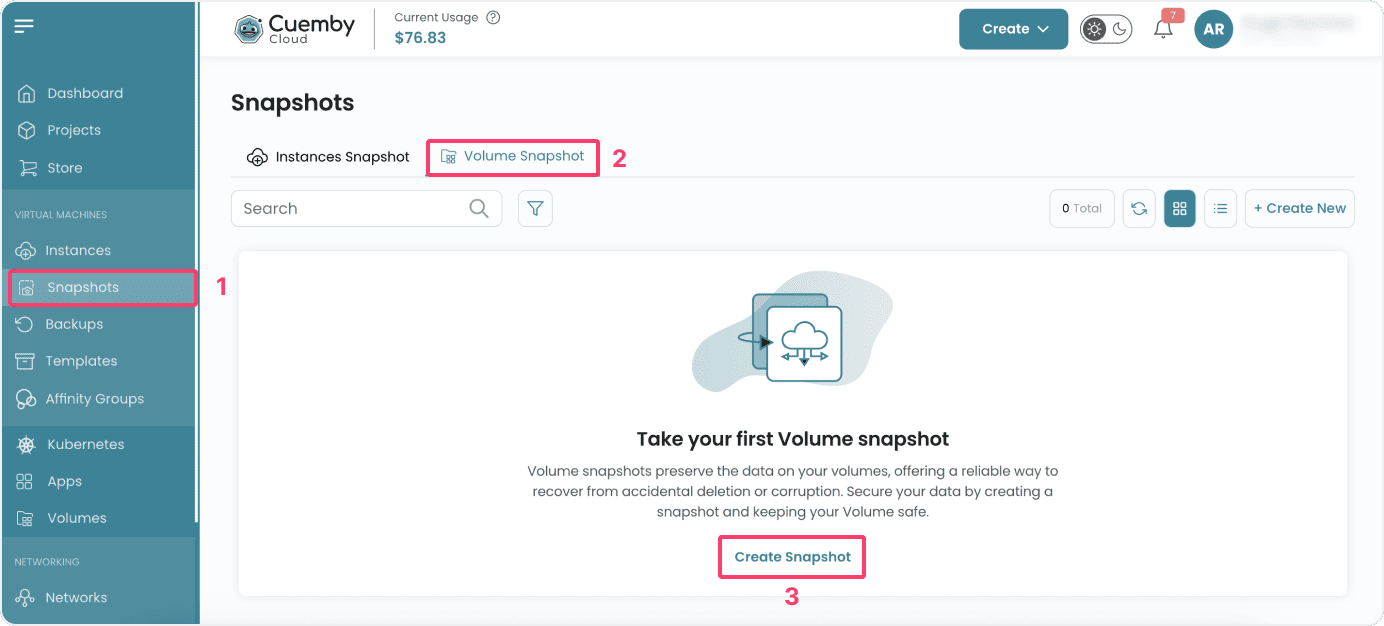This screenshot has width=1384, height=626.
Task: Click inside the Search field
Action: coord(350,208)
